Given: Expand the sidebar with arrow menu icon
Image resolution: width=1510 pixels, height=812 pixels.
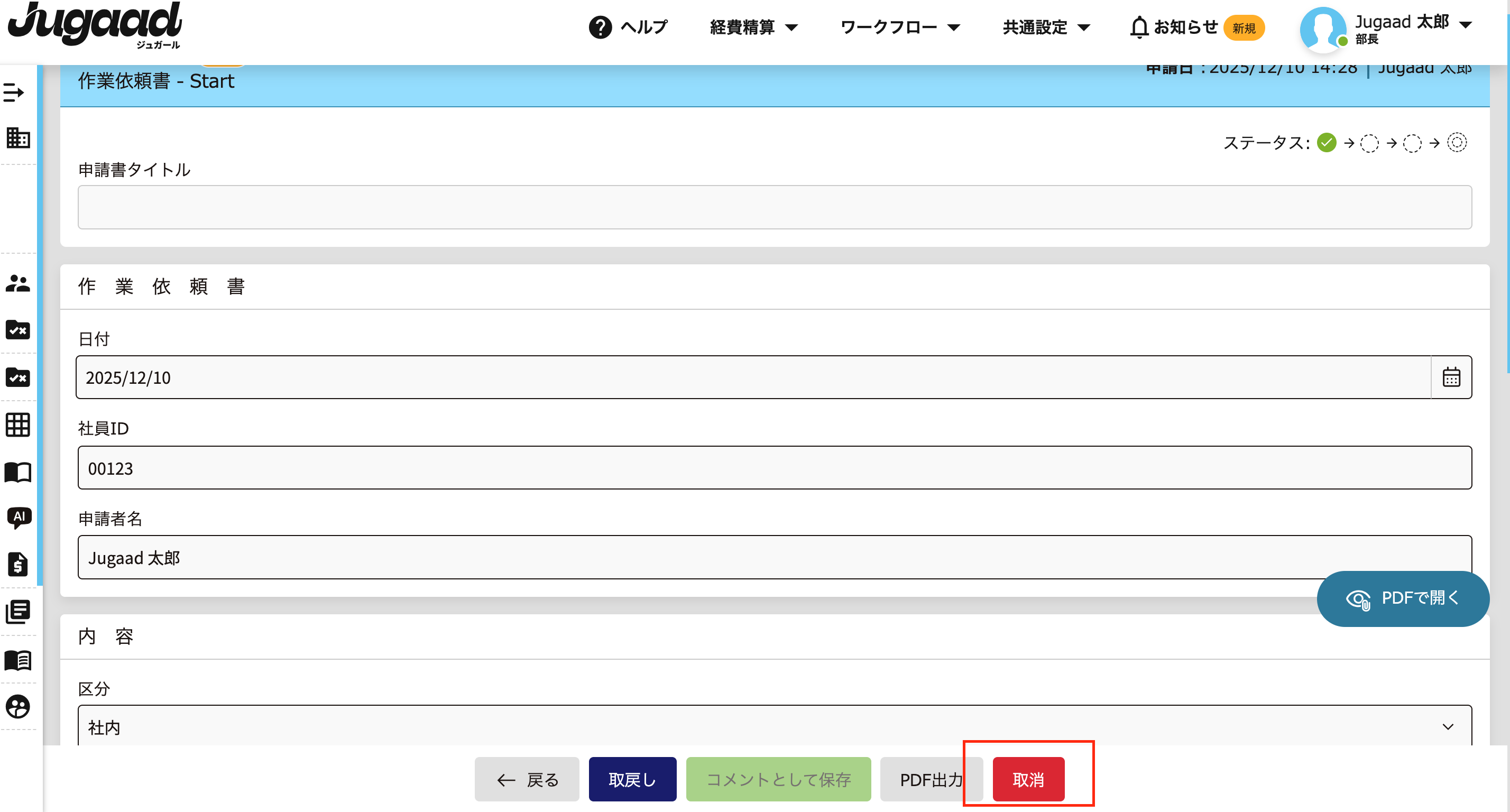Looking at the screenshot, I should tap(14, 92).
